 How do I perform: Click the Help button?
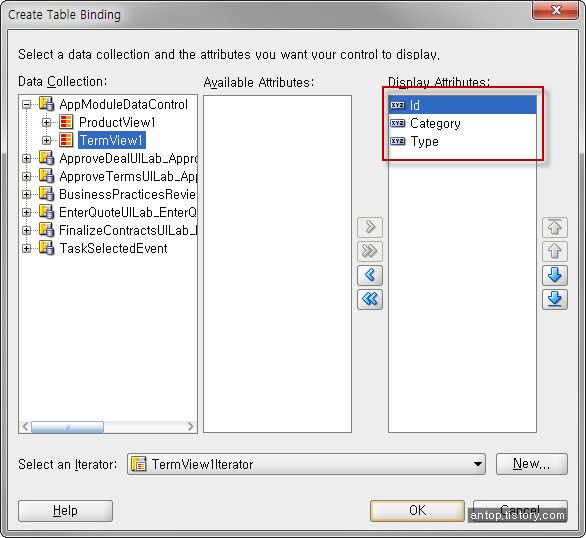point(65,510)
